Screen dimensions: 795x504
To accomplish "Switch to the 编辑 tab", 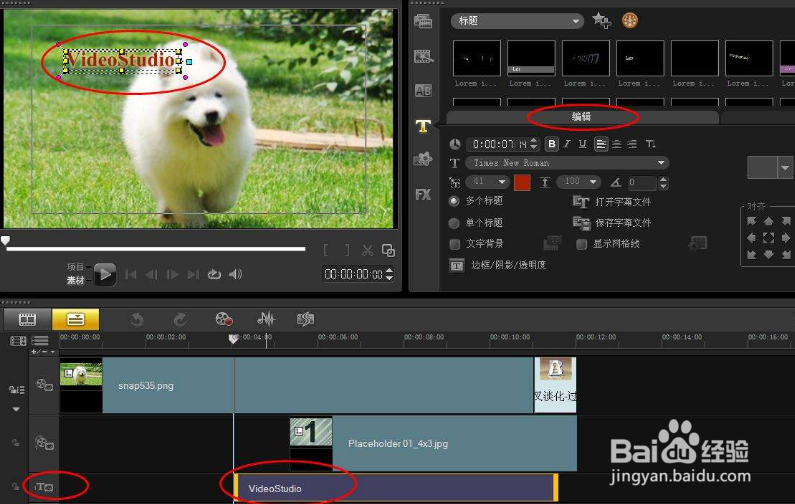I will click(x=582, y=117).
